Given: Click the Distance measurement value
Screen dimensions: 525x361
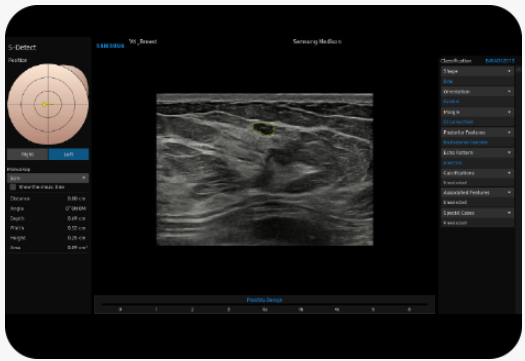Looking at the screenshot, I should (76, 199).
